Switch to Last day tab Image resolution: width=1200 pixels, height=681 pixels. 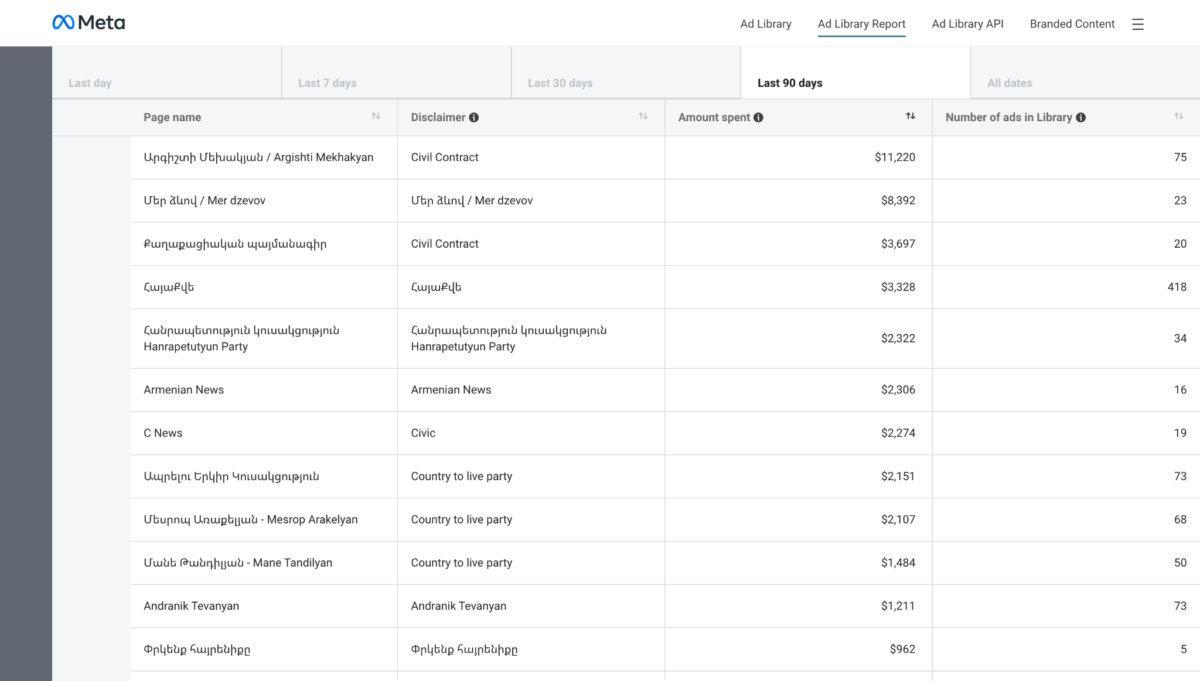coord(90,83)
